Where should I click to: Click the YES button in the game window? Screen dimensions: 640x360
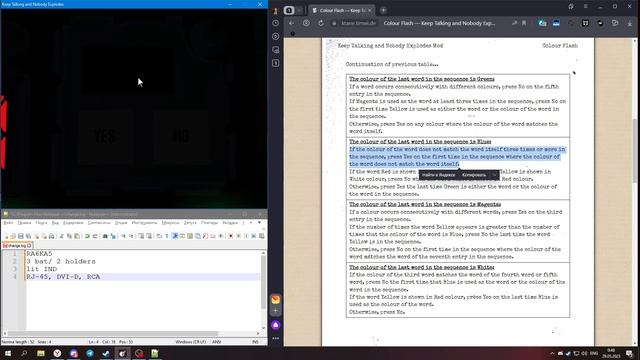click(x=105, y=136)
